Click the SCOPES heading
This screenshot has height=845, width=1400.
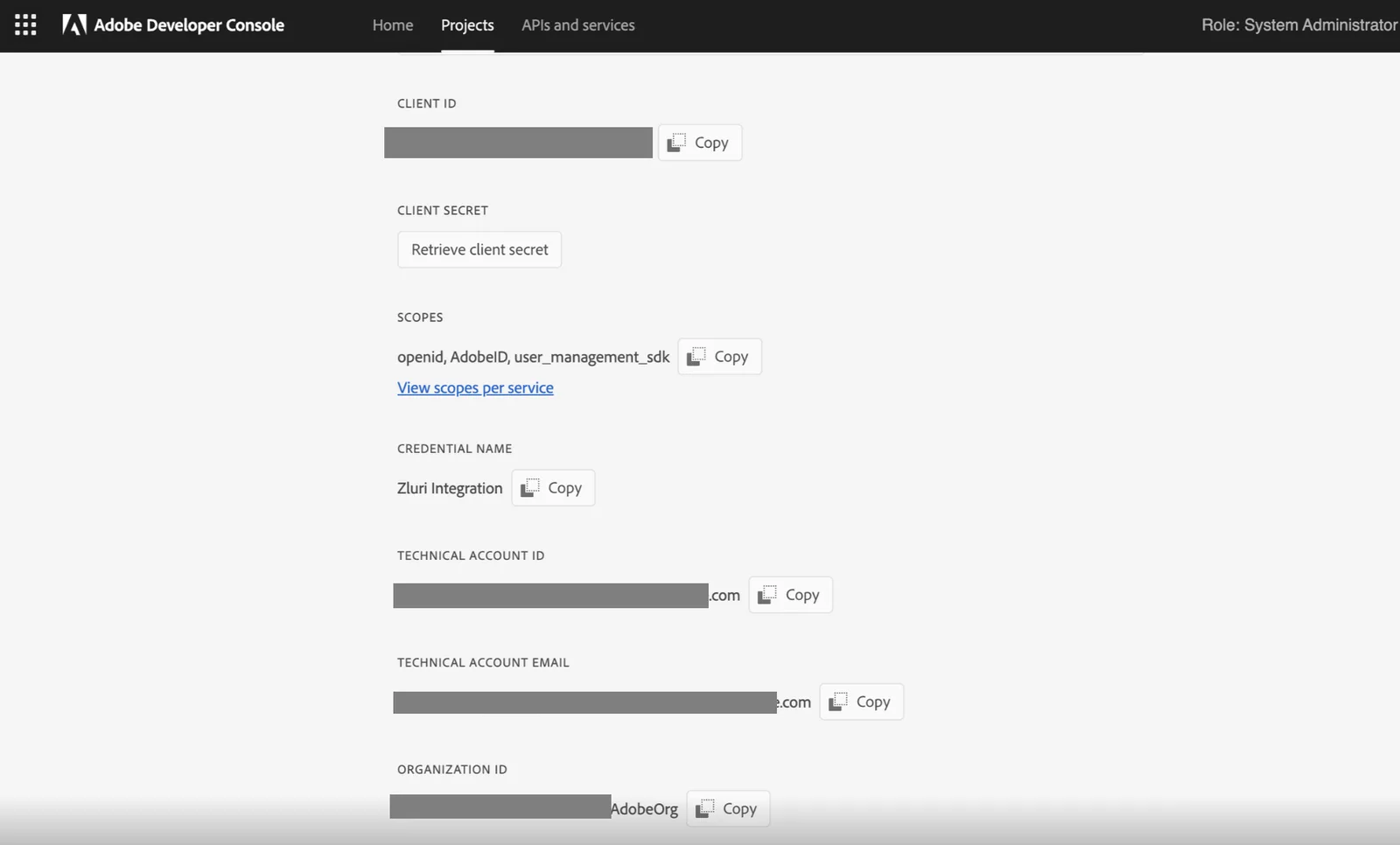[x=420, y=318]
